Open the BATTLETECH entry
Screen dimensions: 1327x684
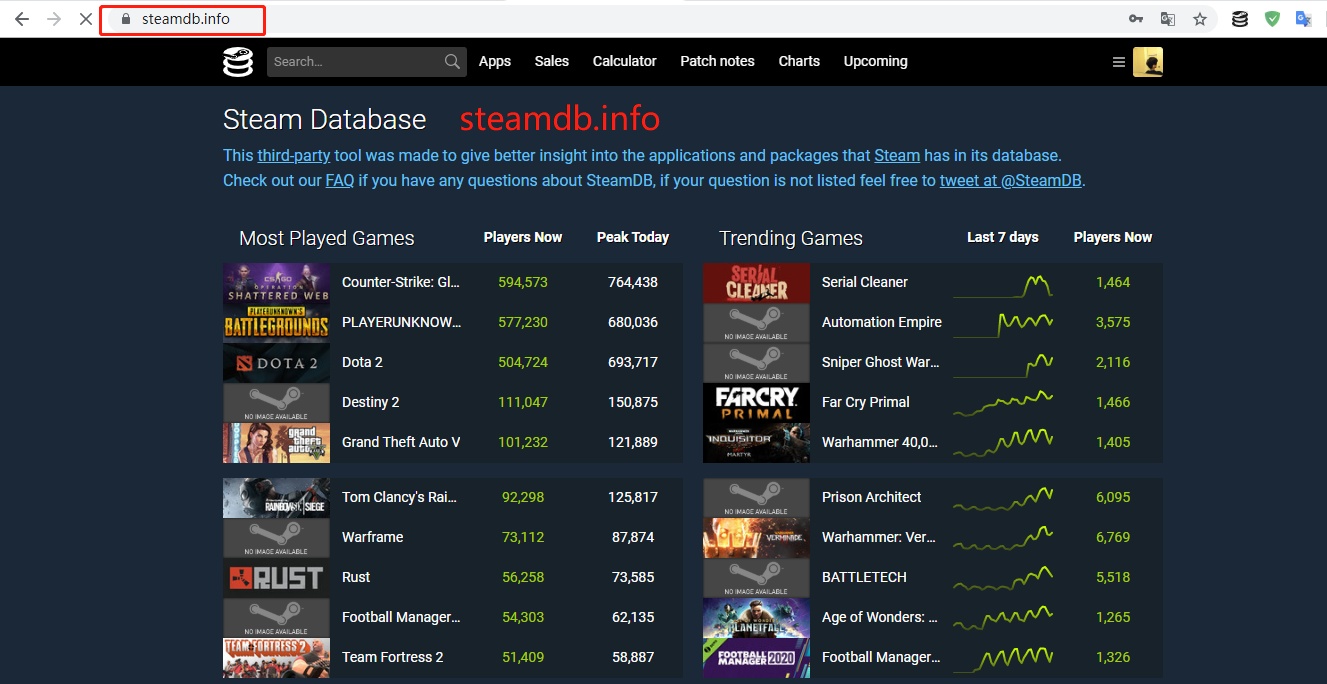pyautogui.click(x=864, y=577)
